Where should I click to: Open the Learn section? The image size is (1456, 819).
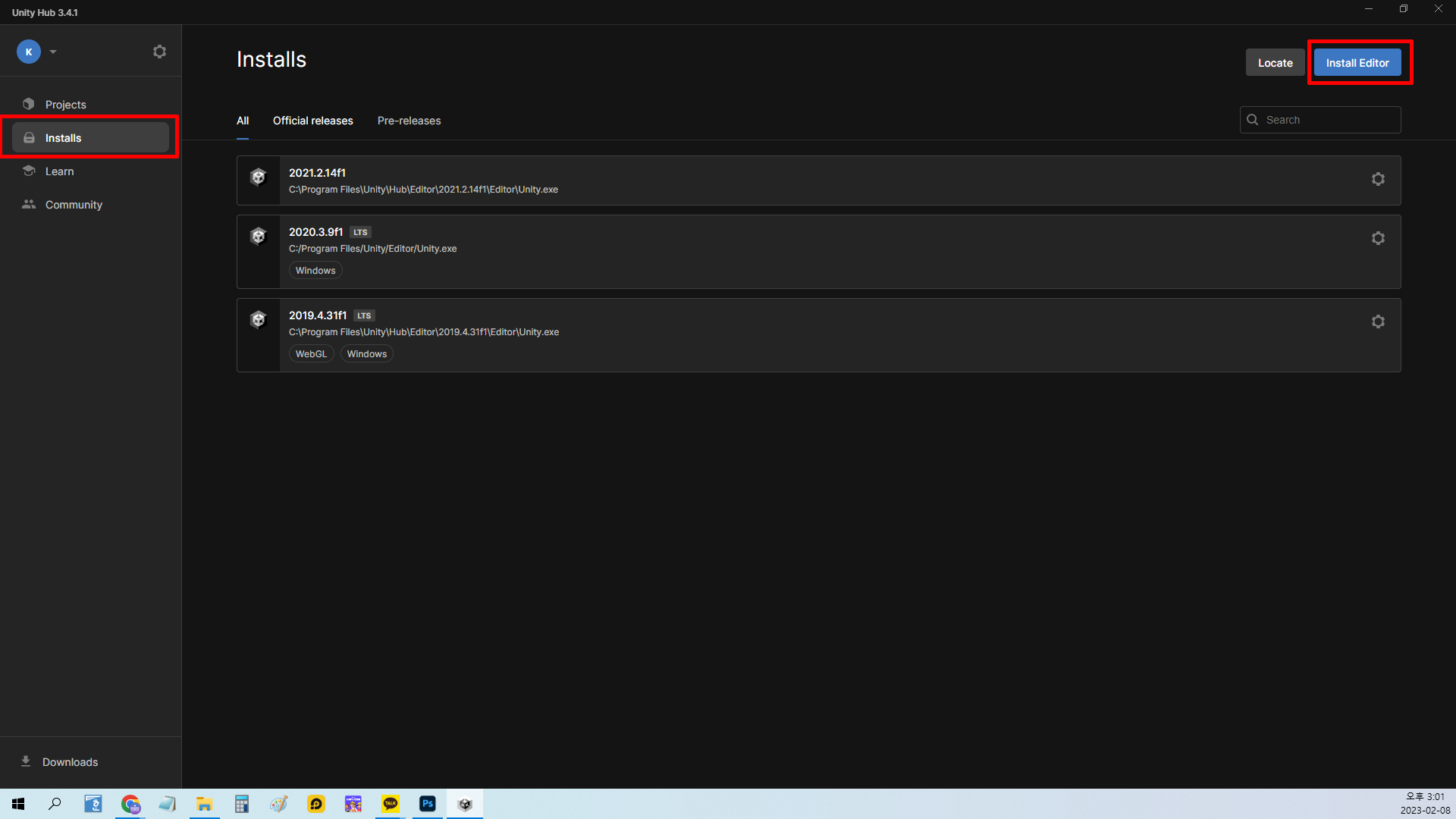[x=90, y=171]
